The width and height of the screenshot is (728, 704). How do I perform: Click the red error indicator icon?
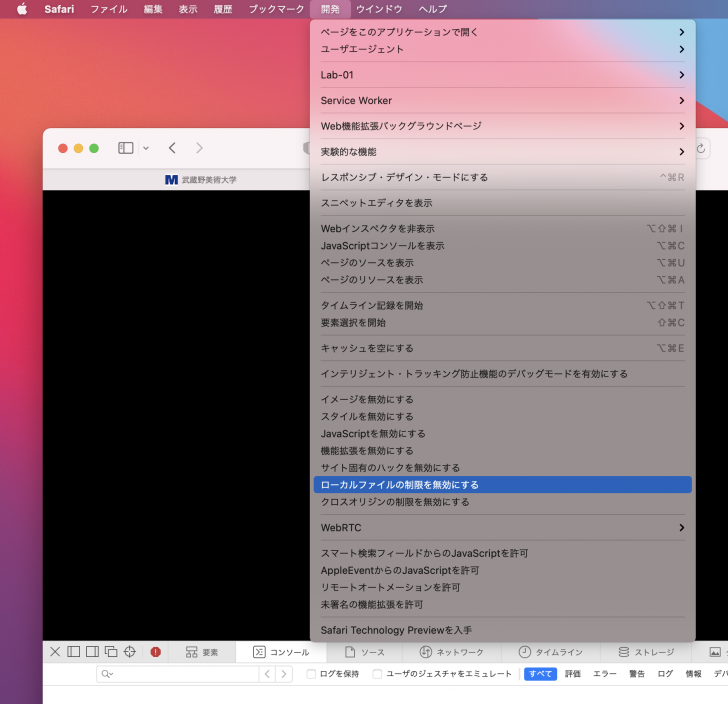click(156, 652)
